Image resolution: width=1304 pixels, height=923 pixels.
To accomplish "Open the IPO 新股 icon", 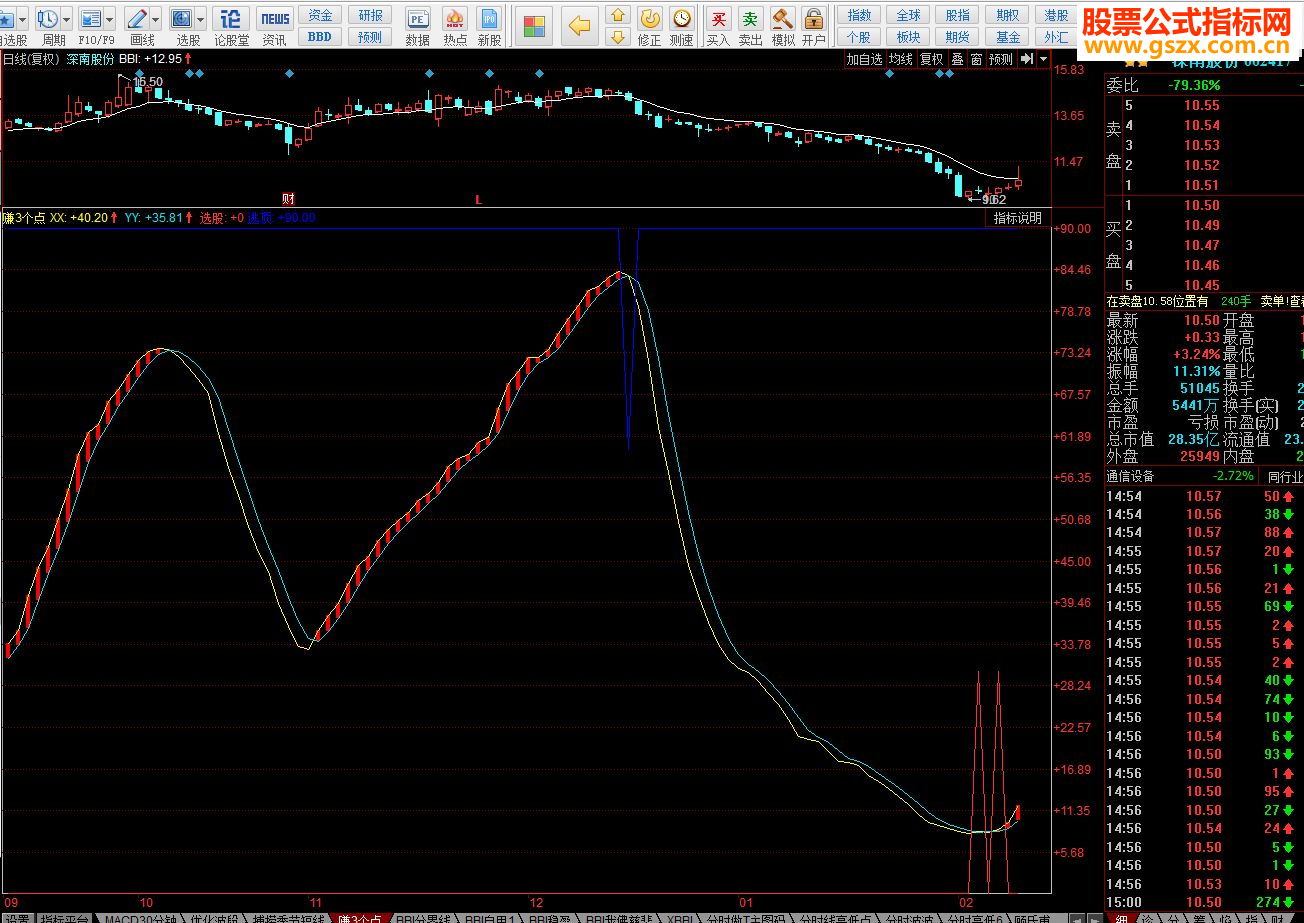I will (x=489, y=19).
